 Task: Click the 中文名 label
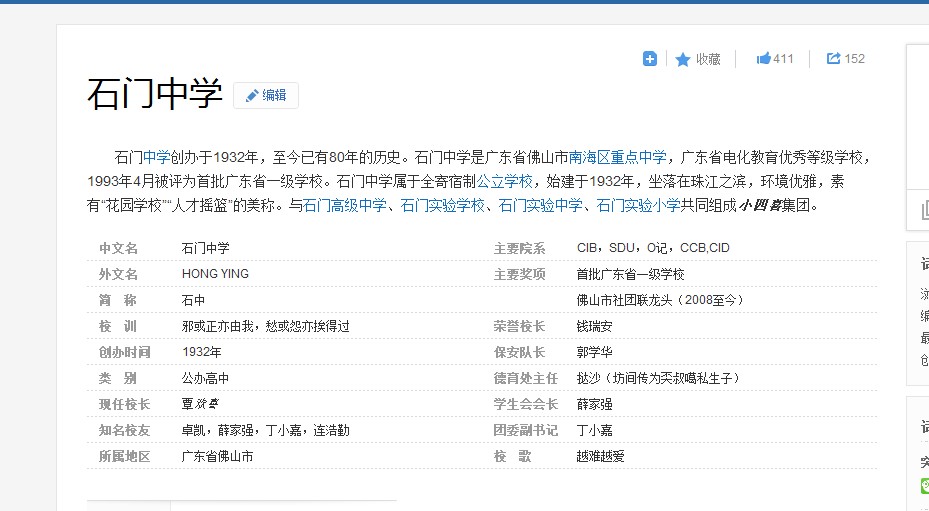(118, 248)
